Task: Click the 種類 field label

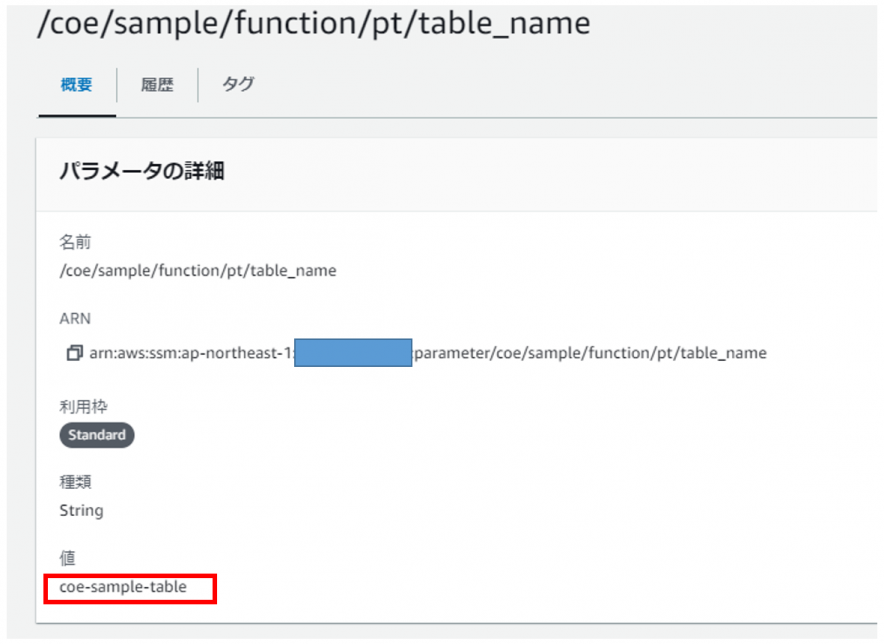Action: (75, 482)
